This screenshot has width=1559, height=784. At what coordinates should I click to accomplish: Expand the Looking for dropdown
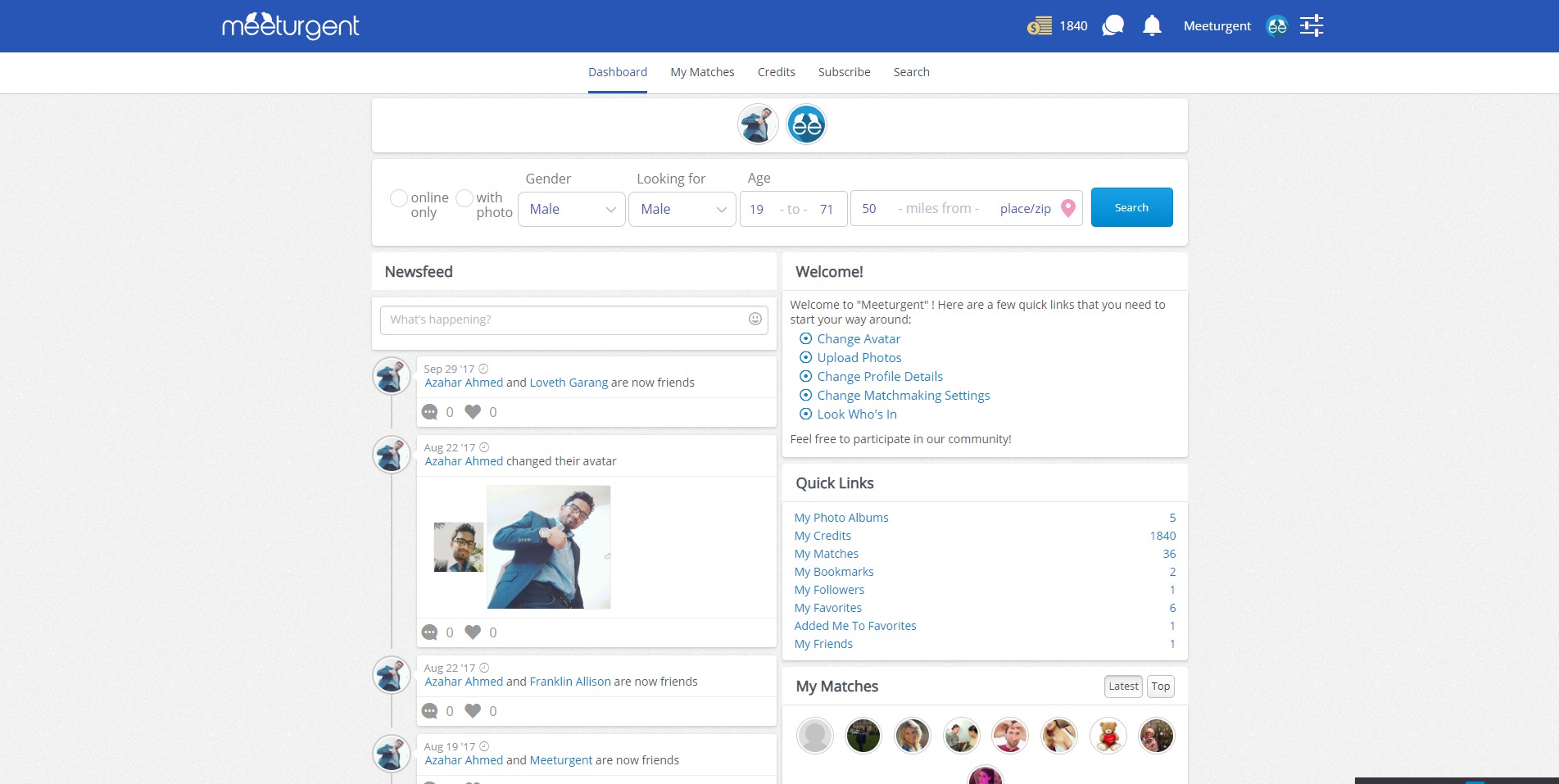pyautogui.click(x=682, y=209)
